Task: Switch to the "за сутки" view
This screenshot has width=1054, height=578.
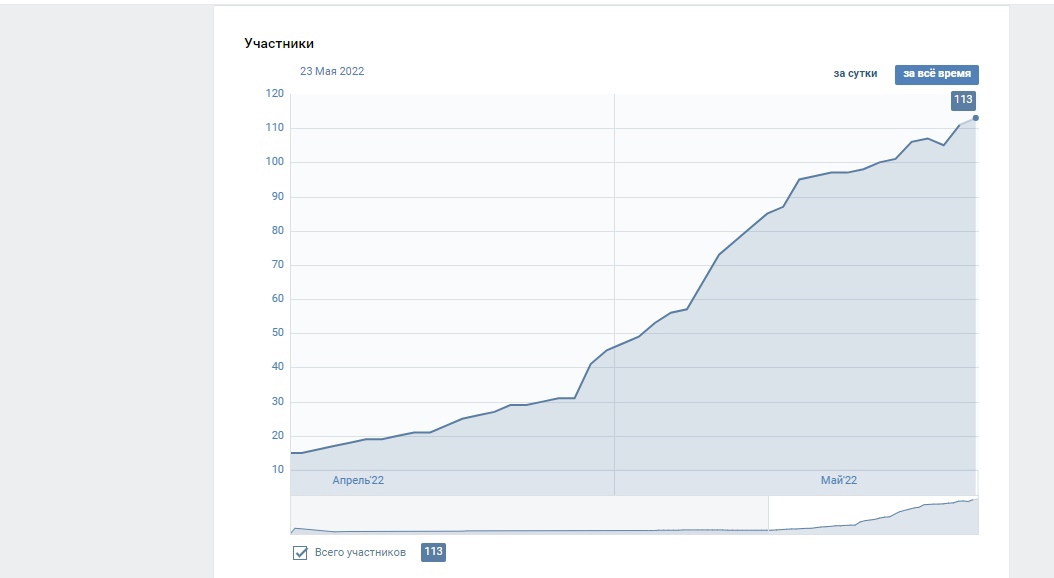Action: pos(855,74)
